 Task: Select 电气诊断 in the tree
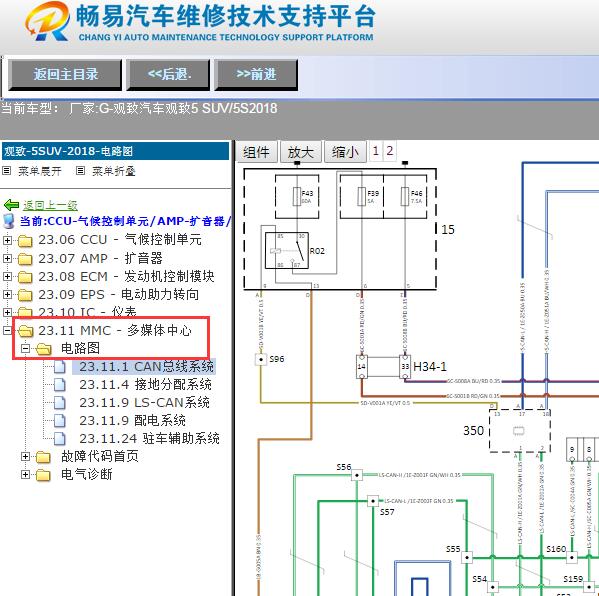click(x=87, y=474)
